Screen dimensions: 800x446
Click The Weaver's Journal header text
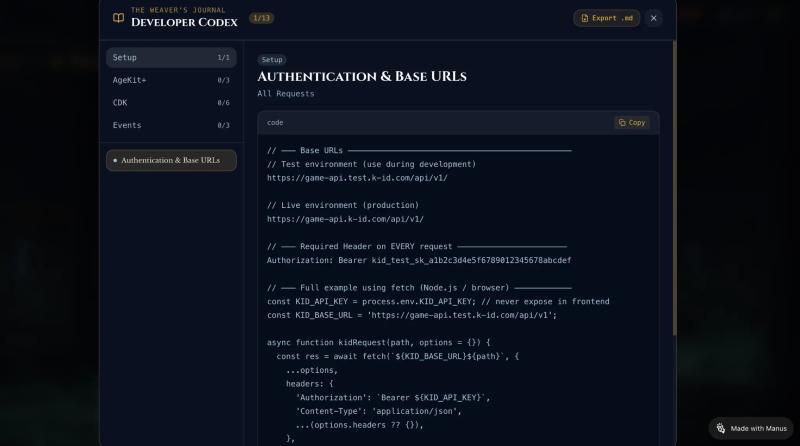point(178,10)
